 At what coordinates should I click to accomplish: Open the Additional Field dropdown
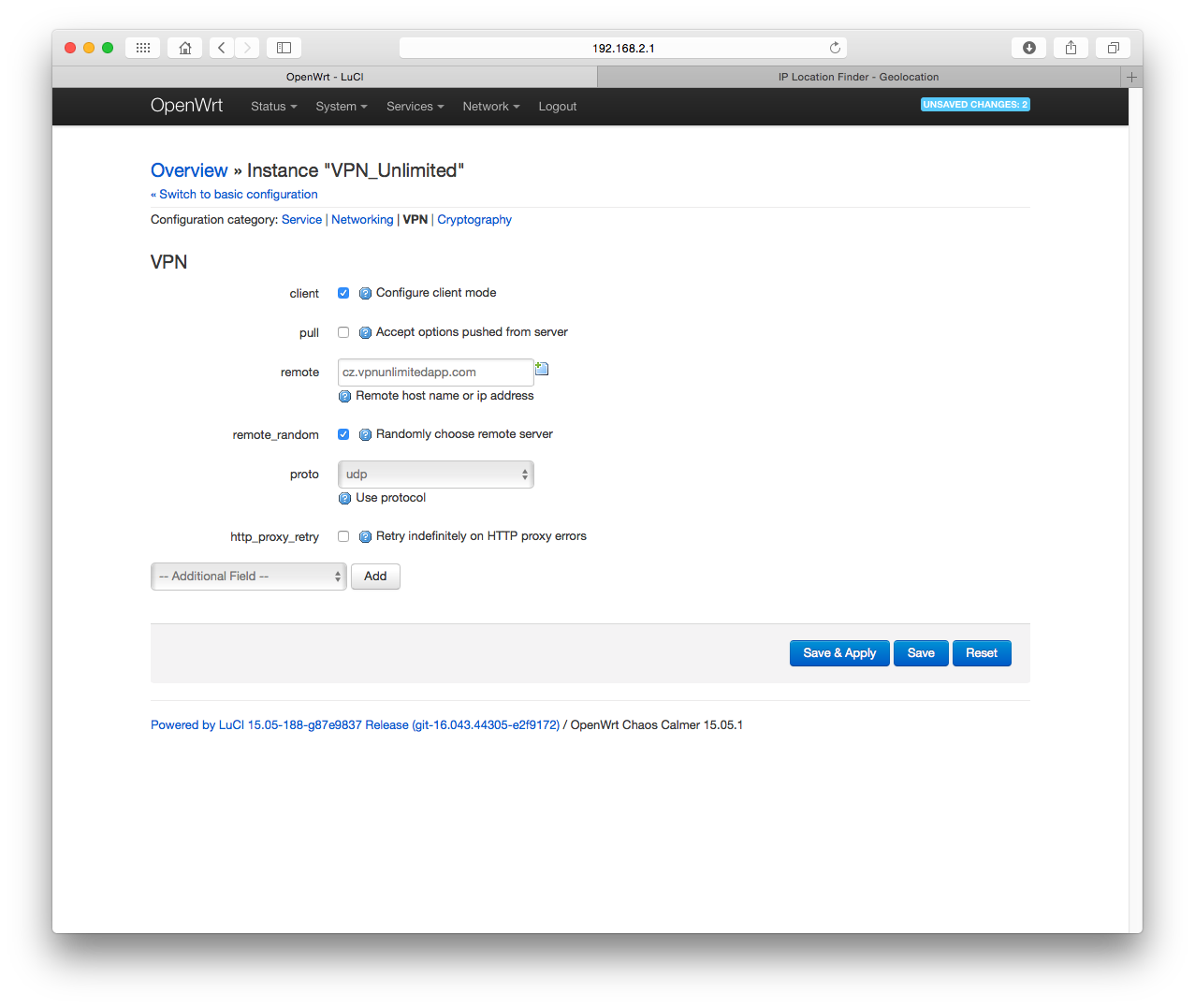click(x=249, y=577)
